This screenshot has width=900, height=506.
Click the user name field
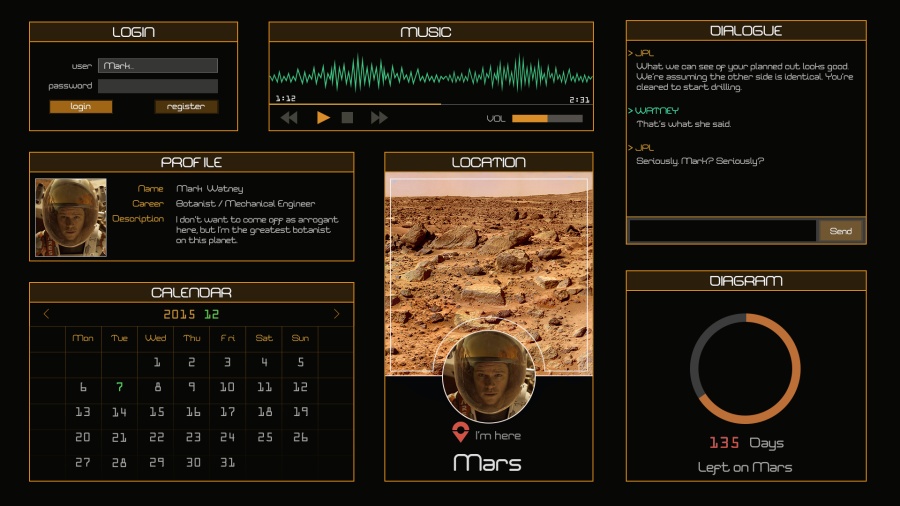point(158,66)
